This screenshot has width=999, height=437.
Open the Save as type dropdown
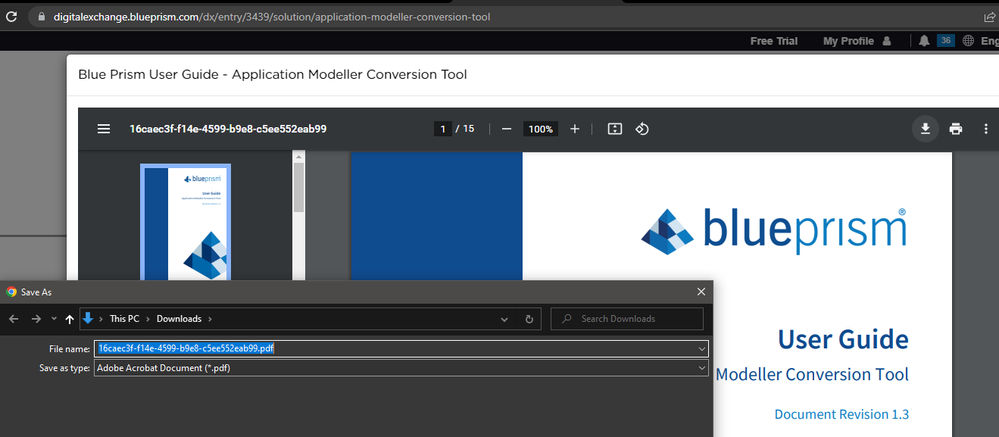[x=703, y=367]
